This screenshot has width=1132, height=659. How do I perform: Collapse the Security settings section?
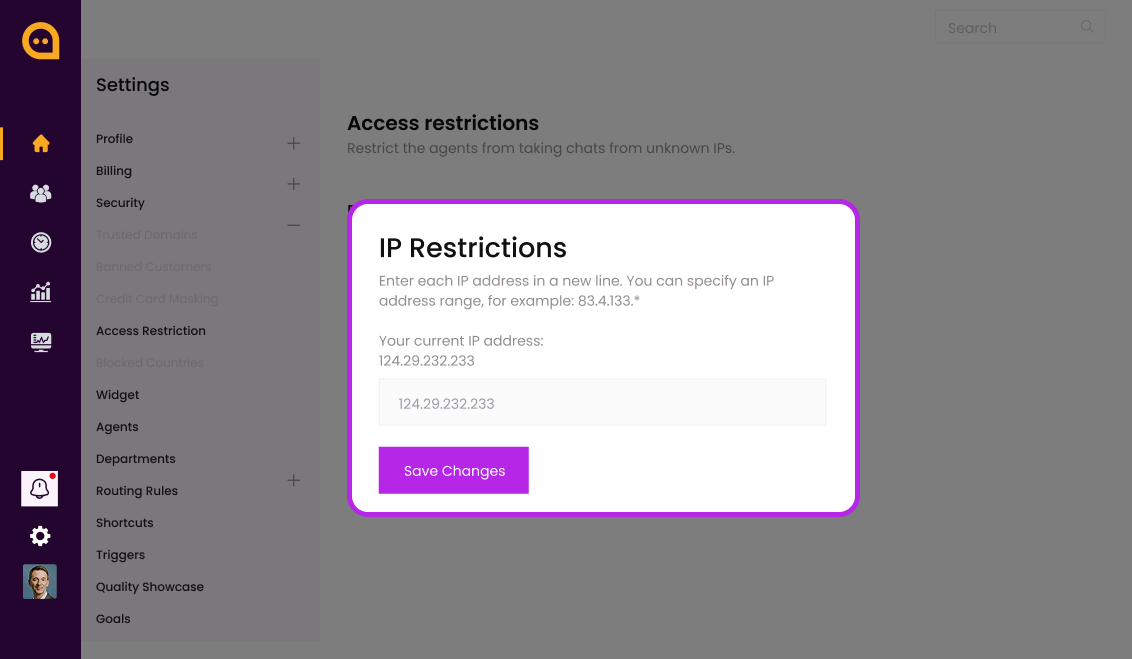293,225
